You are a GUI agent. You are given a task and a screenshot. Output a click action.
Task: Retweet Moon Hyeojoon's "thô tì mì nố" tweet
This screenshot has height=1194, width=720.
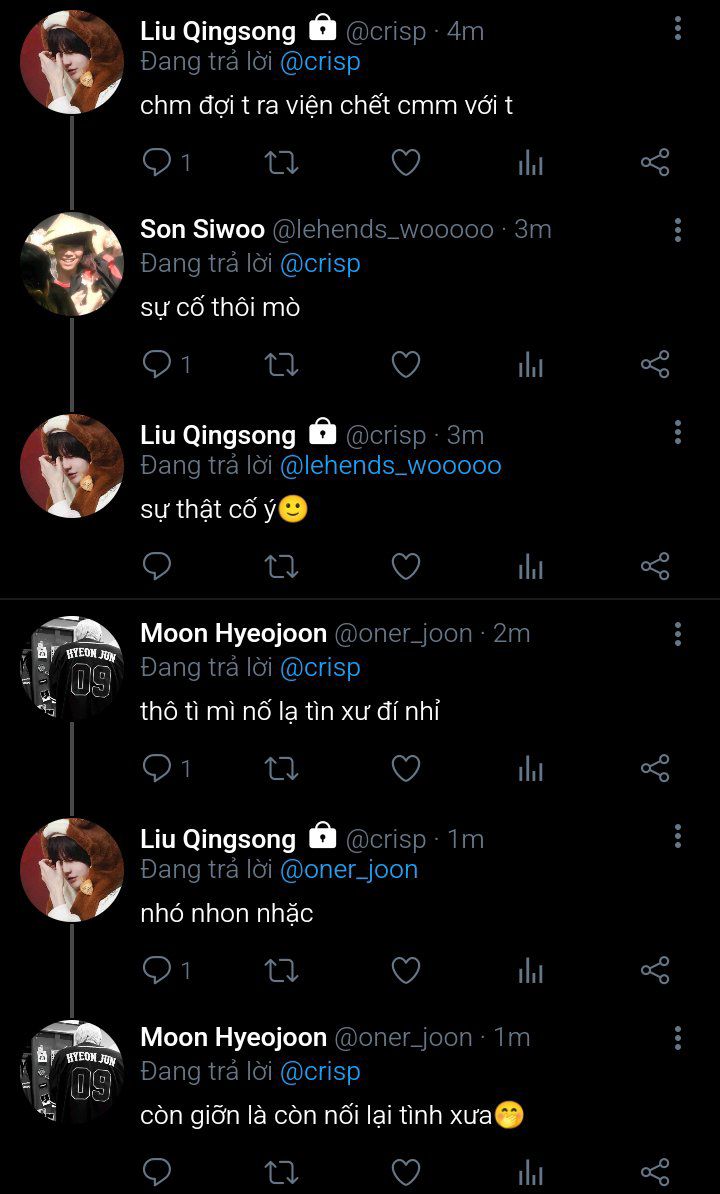click(281, 768)
